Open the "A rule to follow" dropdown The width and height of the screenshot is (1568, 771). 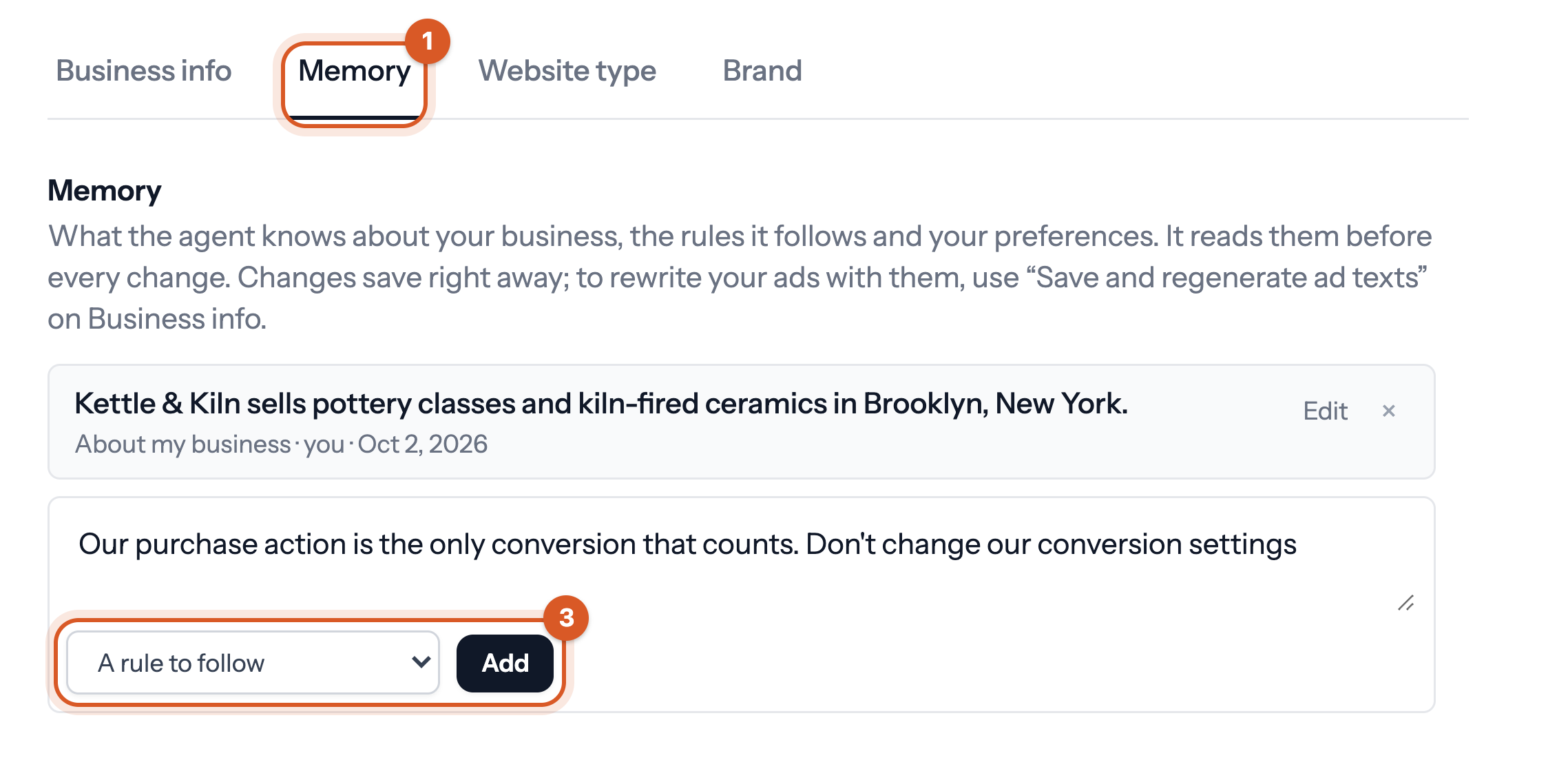click(253, 663)
